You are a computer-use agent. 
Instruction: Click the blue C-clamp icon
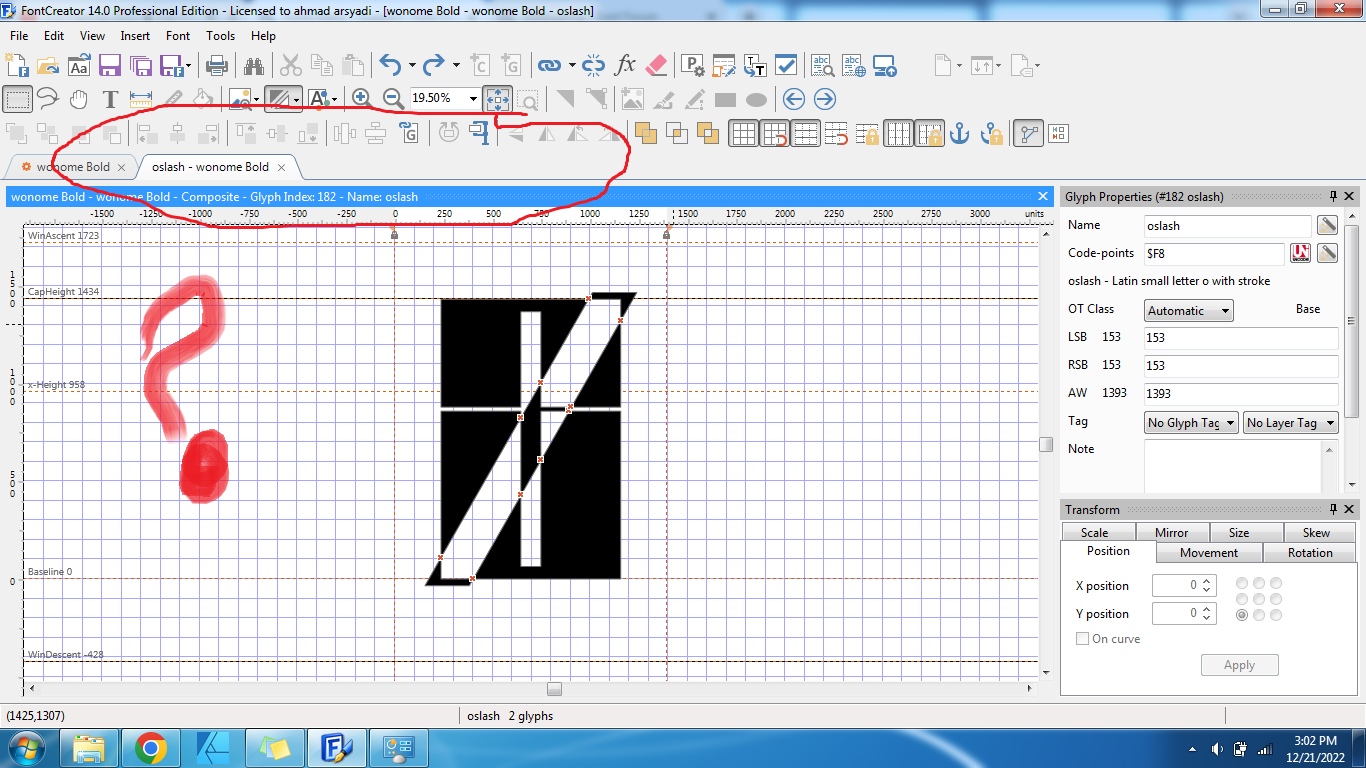(x=480, y=132)
